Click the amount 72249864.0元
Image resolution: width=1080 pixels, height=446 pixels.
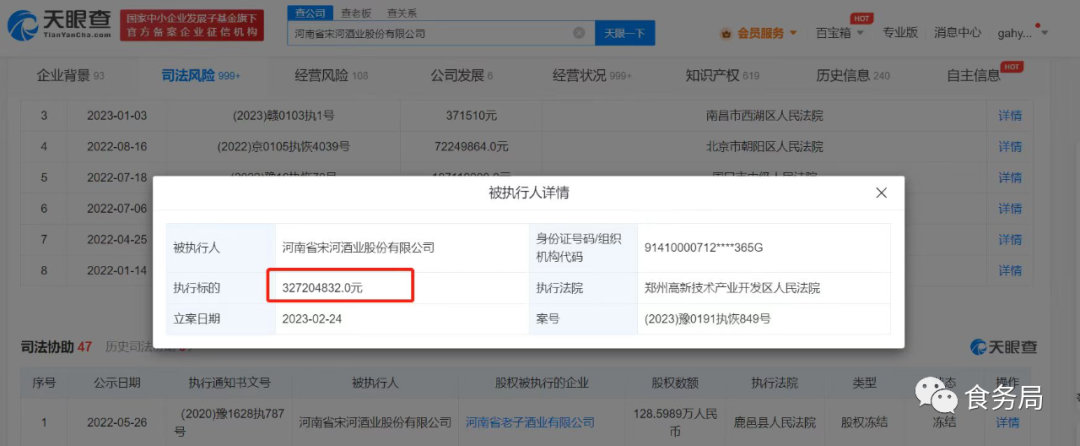click(471, 147)
